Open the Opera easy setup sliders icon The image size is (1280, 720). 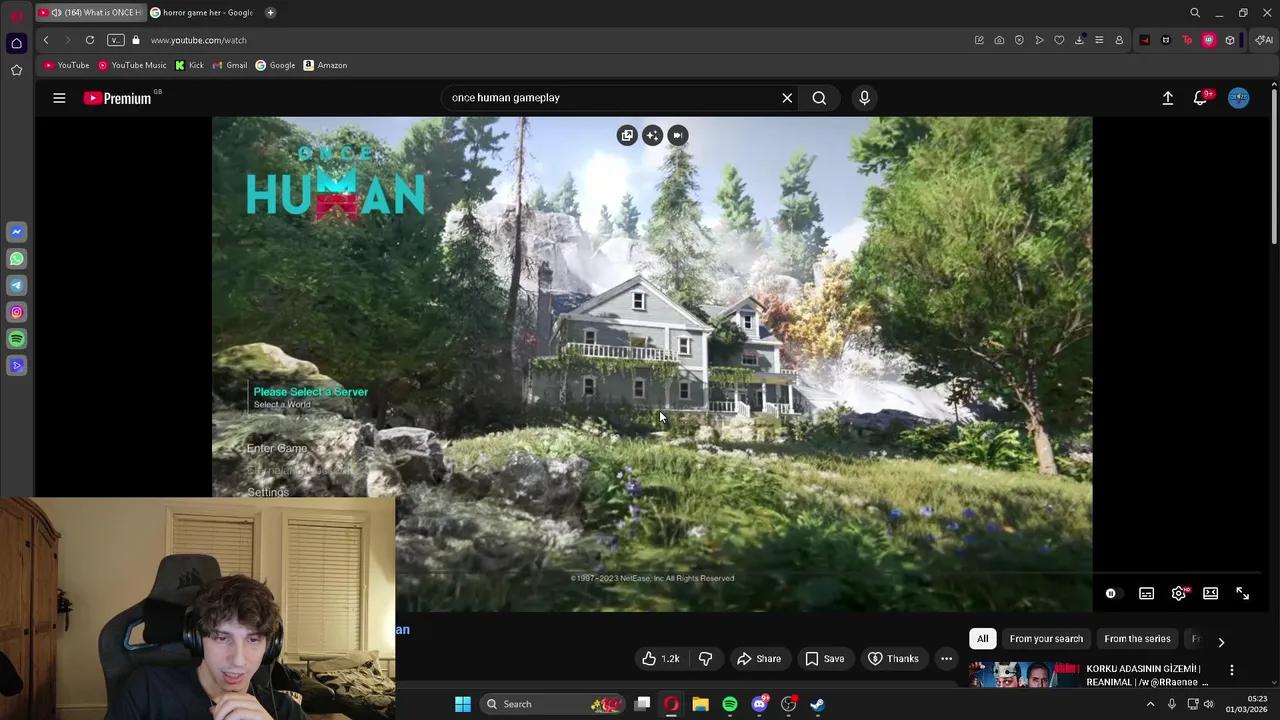point(1099,40)
